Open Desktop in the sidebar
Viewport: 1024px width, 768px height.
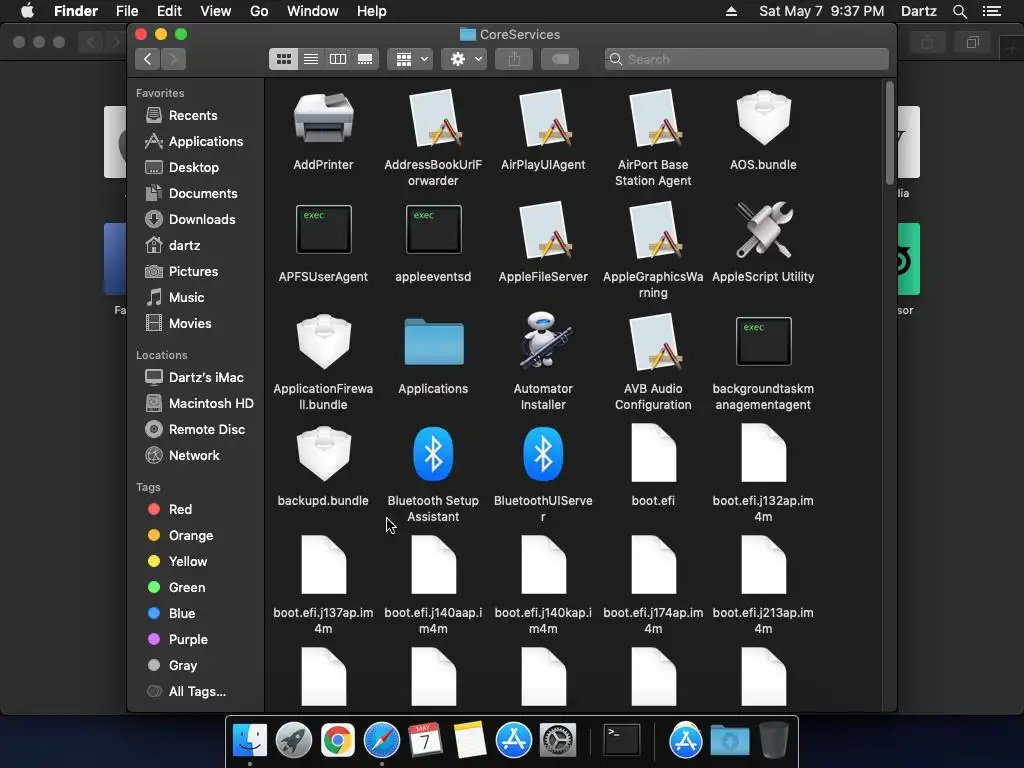point(196,168)
